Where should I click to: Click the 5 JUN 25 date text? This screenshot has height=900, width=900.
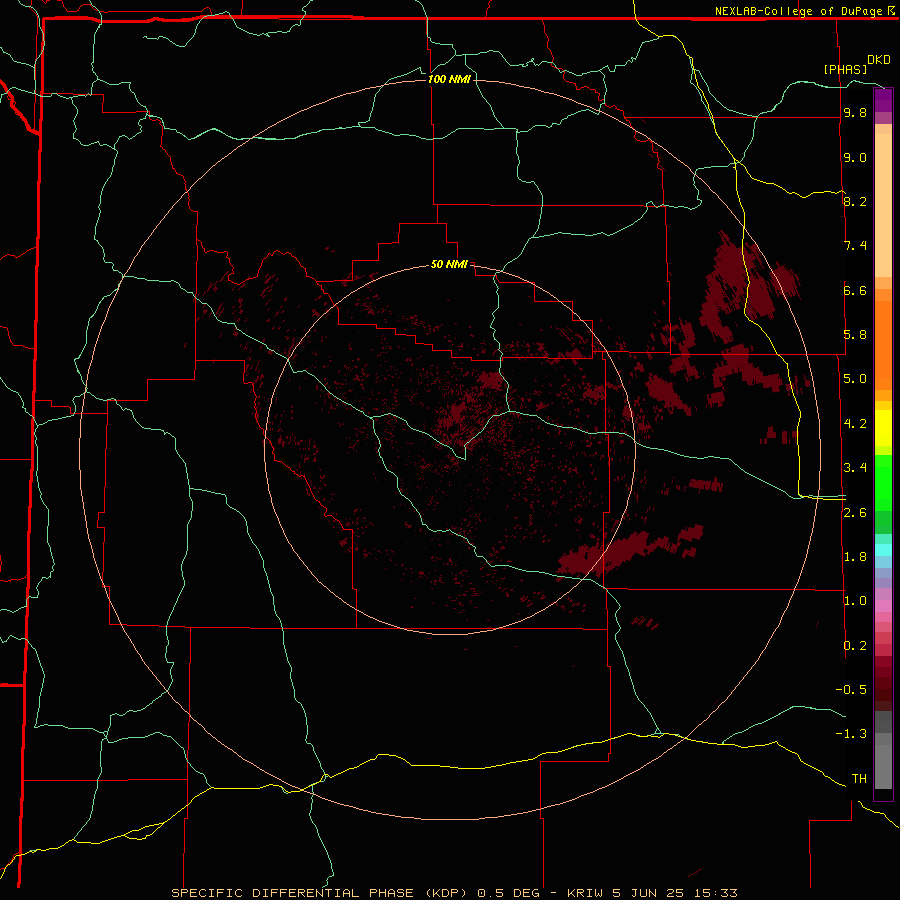coord(648,893)
